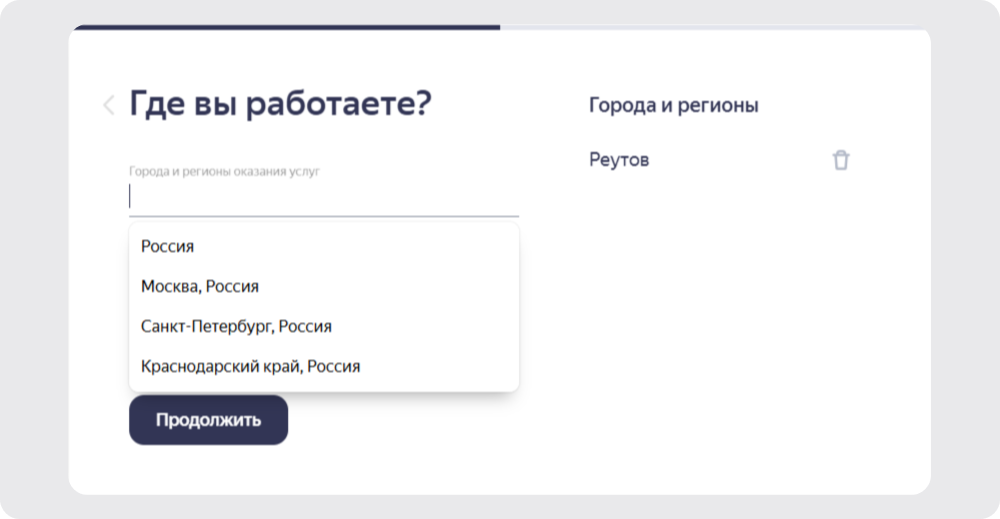Add Moscow to service regions
Image resolution: width=1000 pixels, height=519 pixels.
coord(324,286)
